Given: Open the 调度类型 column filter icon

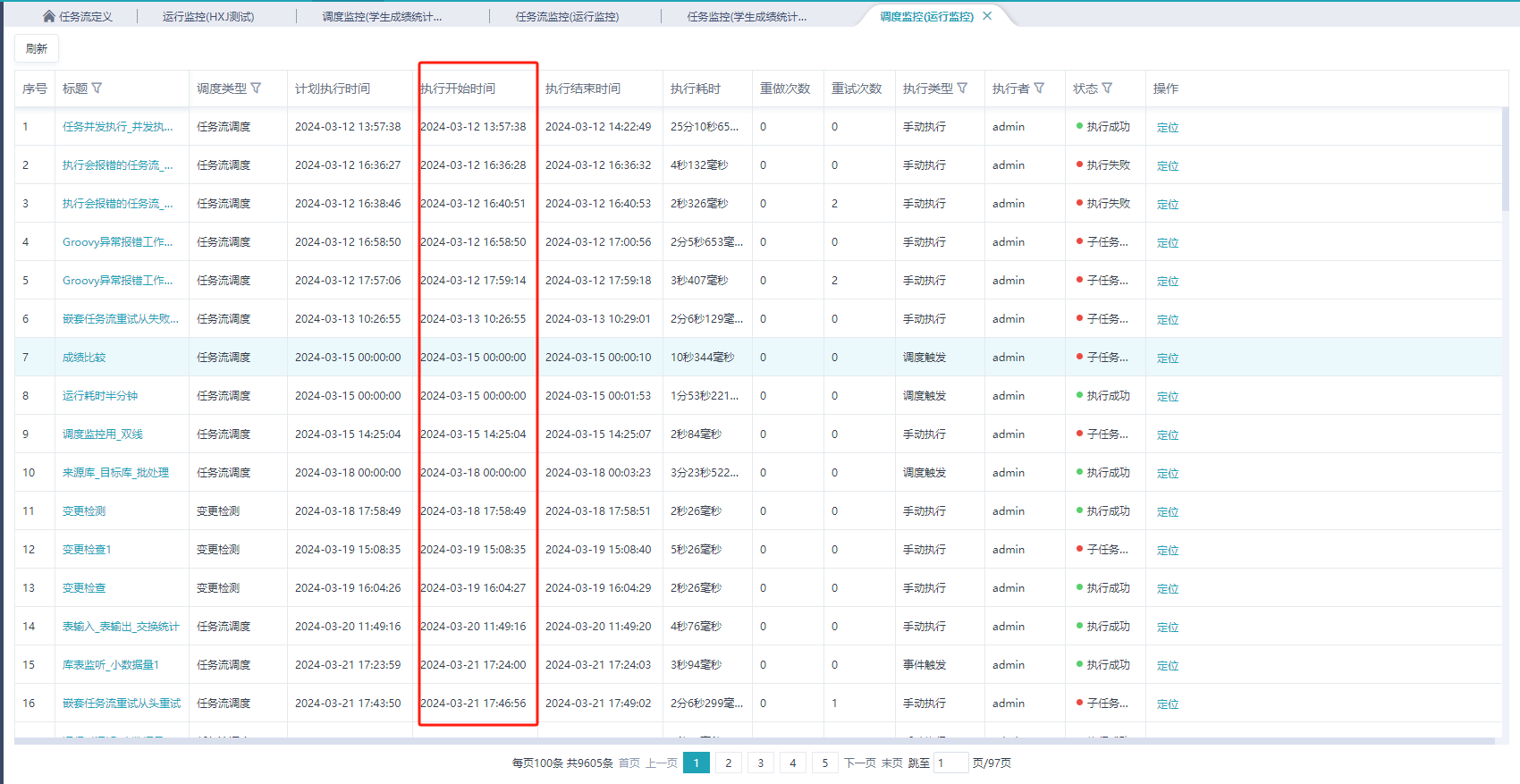Looking at the screenshot, I should (x=256, y=89).
